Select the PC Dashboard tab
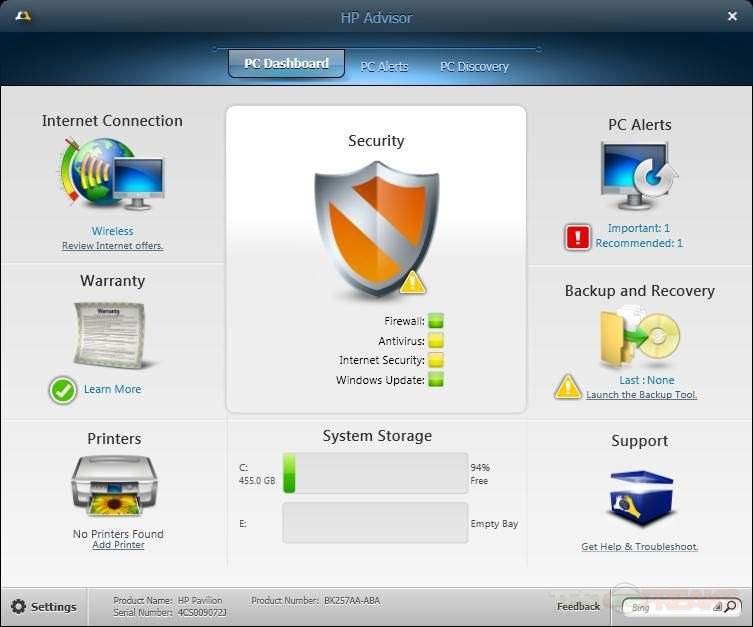The image size is (753, 627). 286,64
